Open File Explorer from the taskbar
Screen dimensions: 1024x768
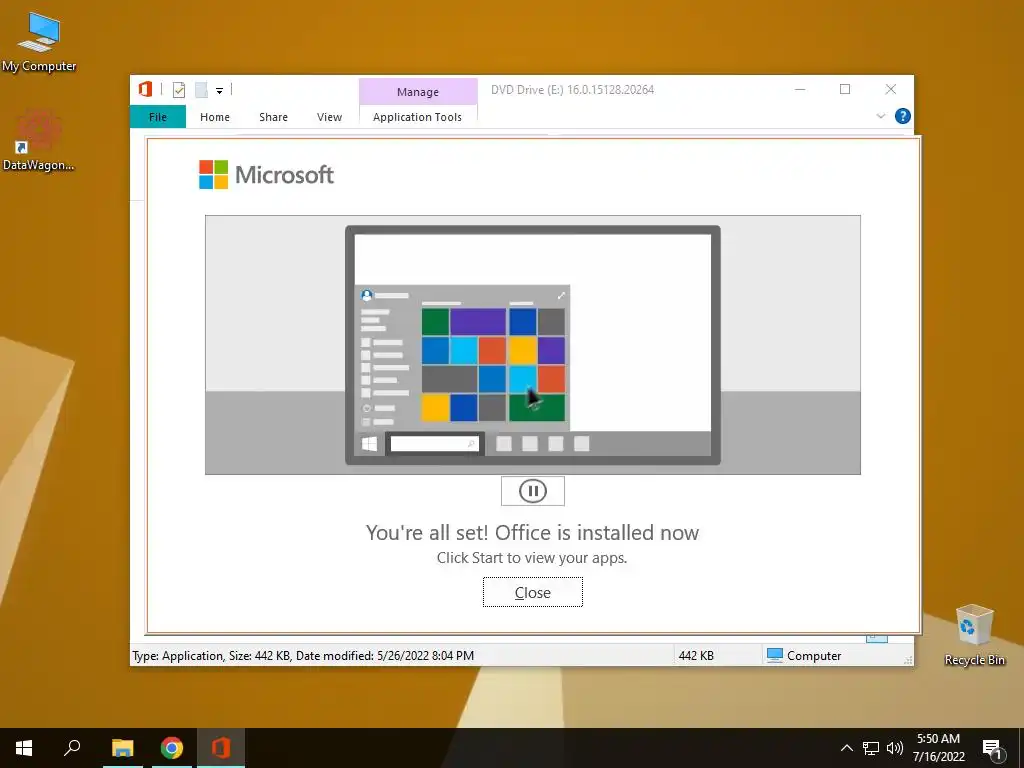(x=122, y=748)
